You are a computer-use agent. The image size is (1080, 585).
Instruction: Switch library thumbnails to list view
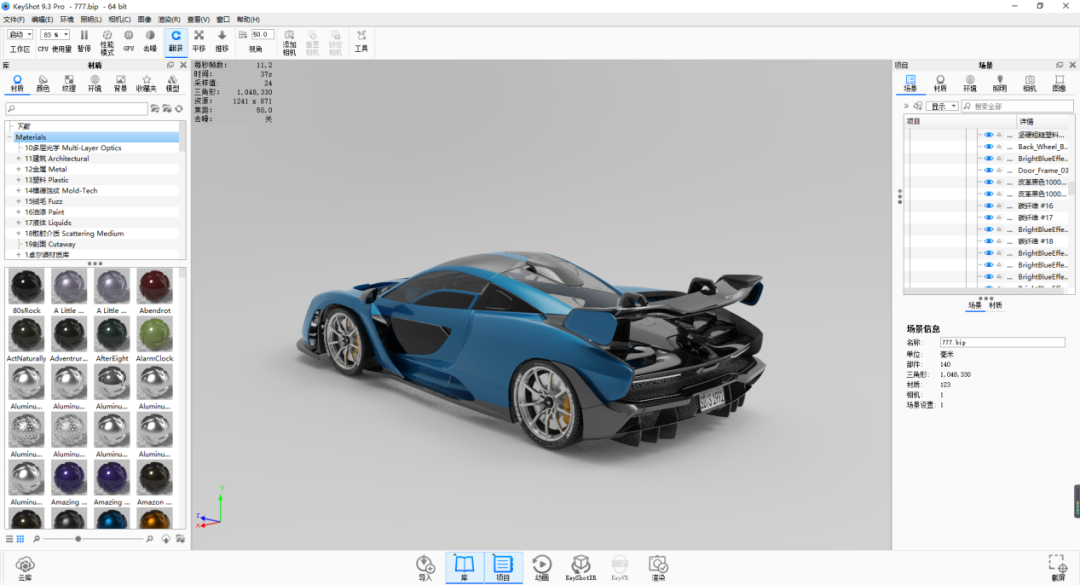(x=10, y=539)
